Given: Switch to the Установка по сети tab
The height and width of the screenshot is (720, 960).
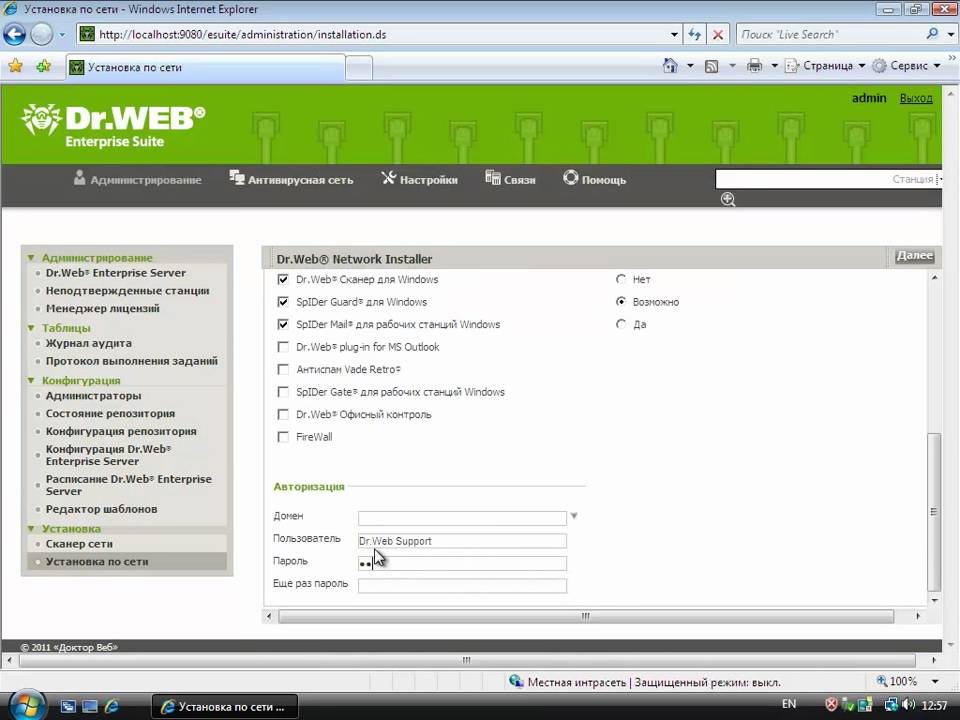Looking at the screenshot, I should pyautogui.click(x=206, y=67).
